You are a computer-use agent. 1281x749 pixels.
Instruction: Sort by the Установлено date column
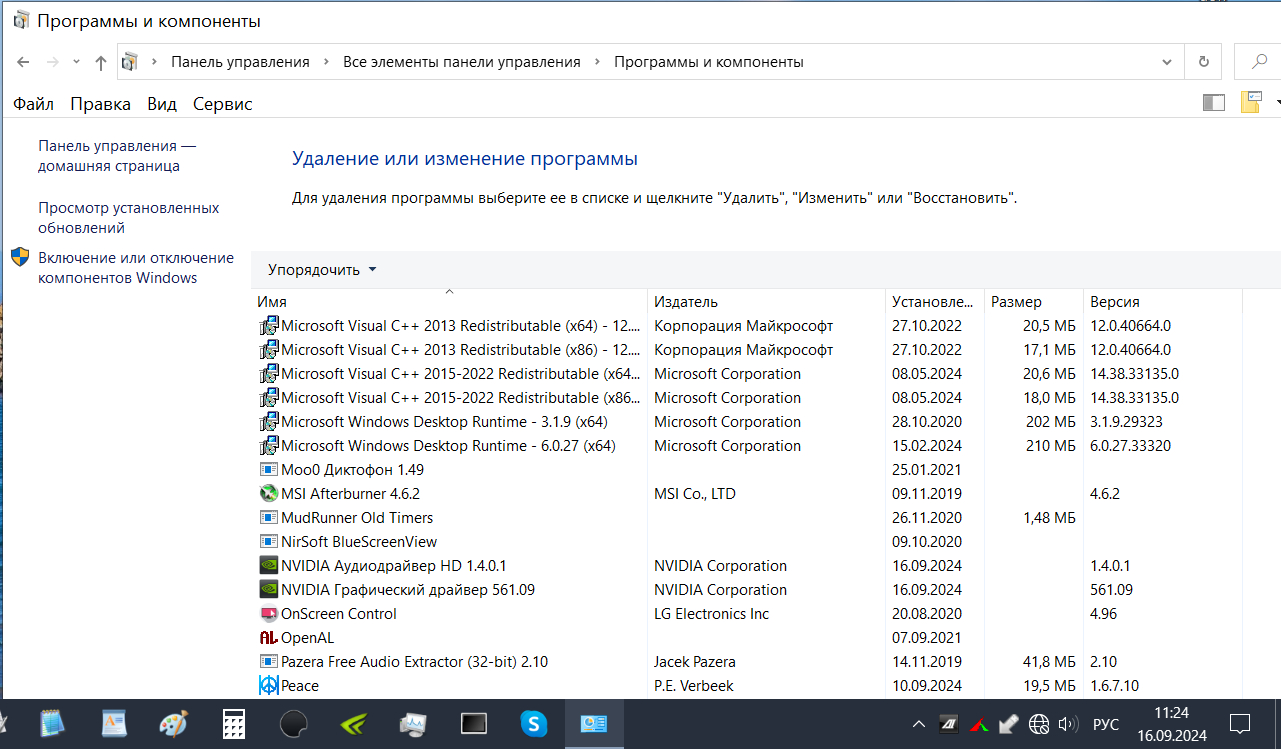(936, 302)
